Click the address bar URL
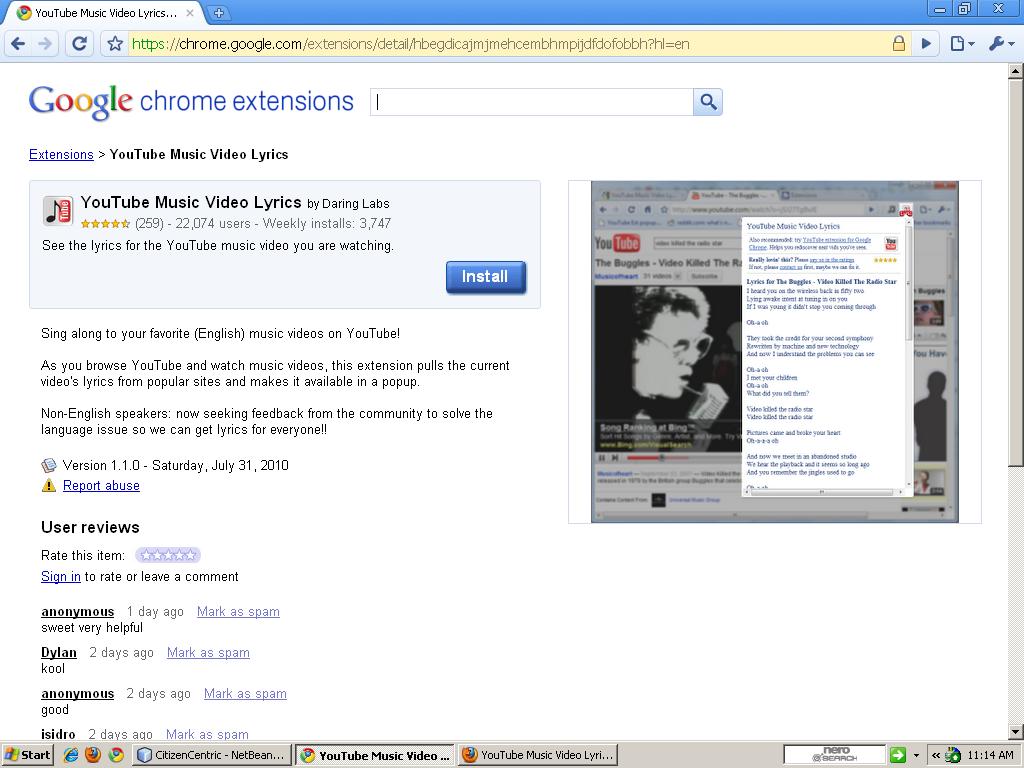 (410, 44)
